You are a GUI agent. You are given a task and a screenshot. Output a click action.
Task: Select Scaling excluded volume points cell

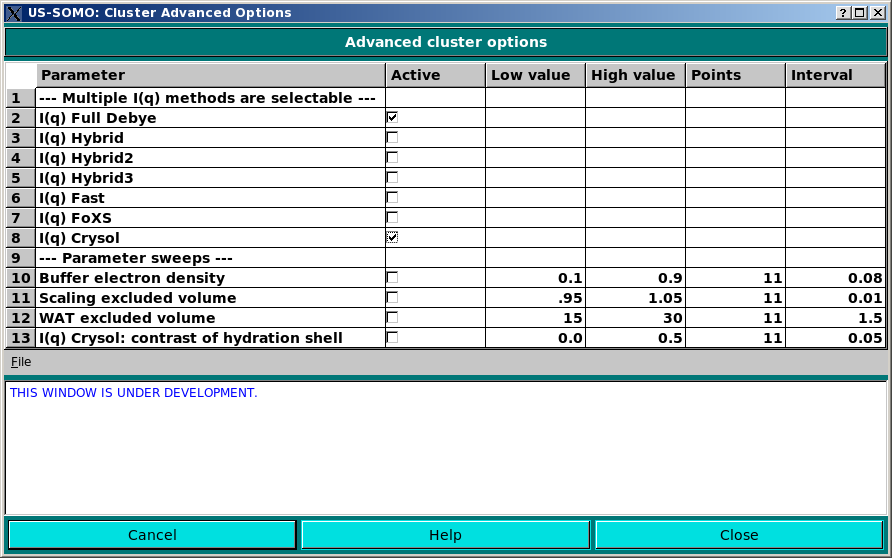736,297
